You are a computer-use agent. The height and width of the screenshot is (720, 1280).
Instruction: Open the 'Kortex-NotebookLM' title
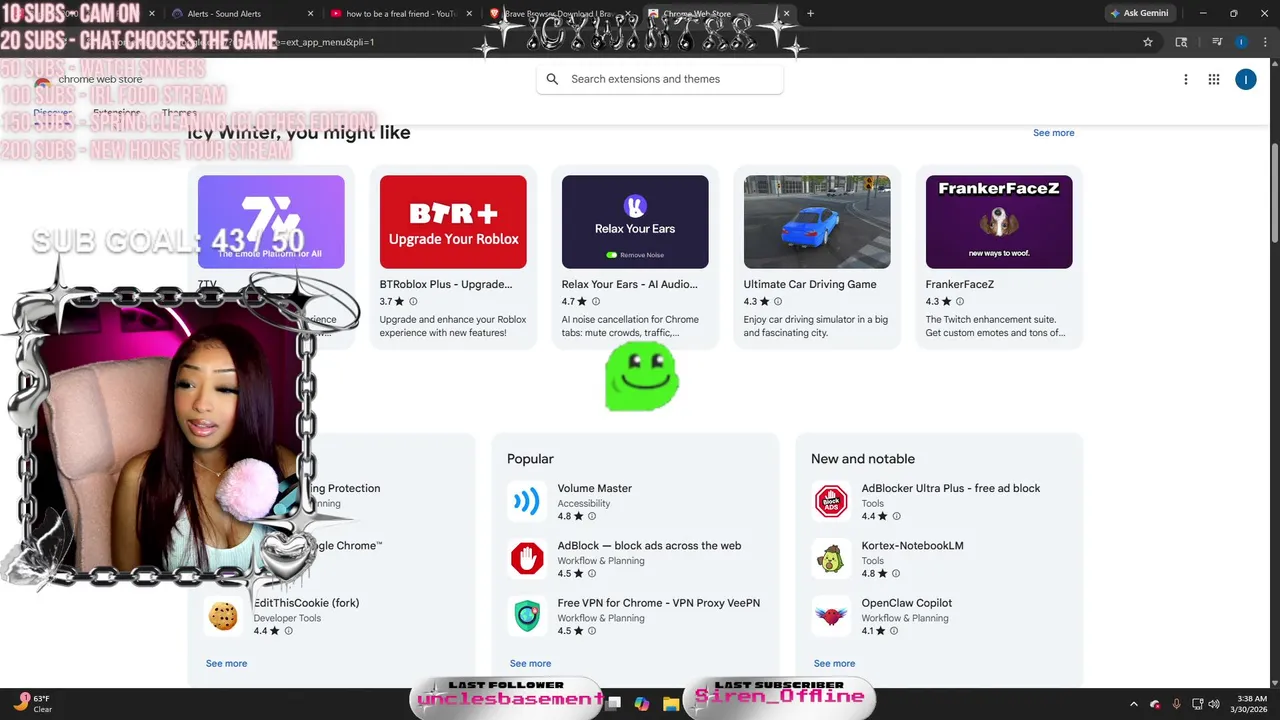912,546
